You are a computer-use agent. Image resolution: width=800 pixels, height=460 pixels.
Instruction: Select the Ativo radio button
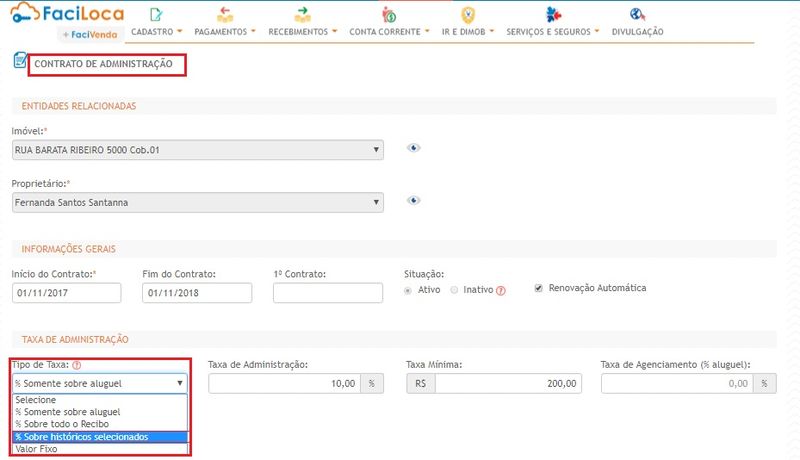[x=409, y=290]
